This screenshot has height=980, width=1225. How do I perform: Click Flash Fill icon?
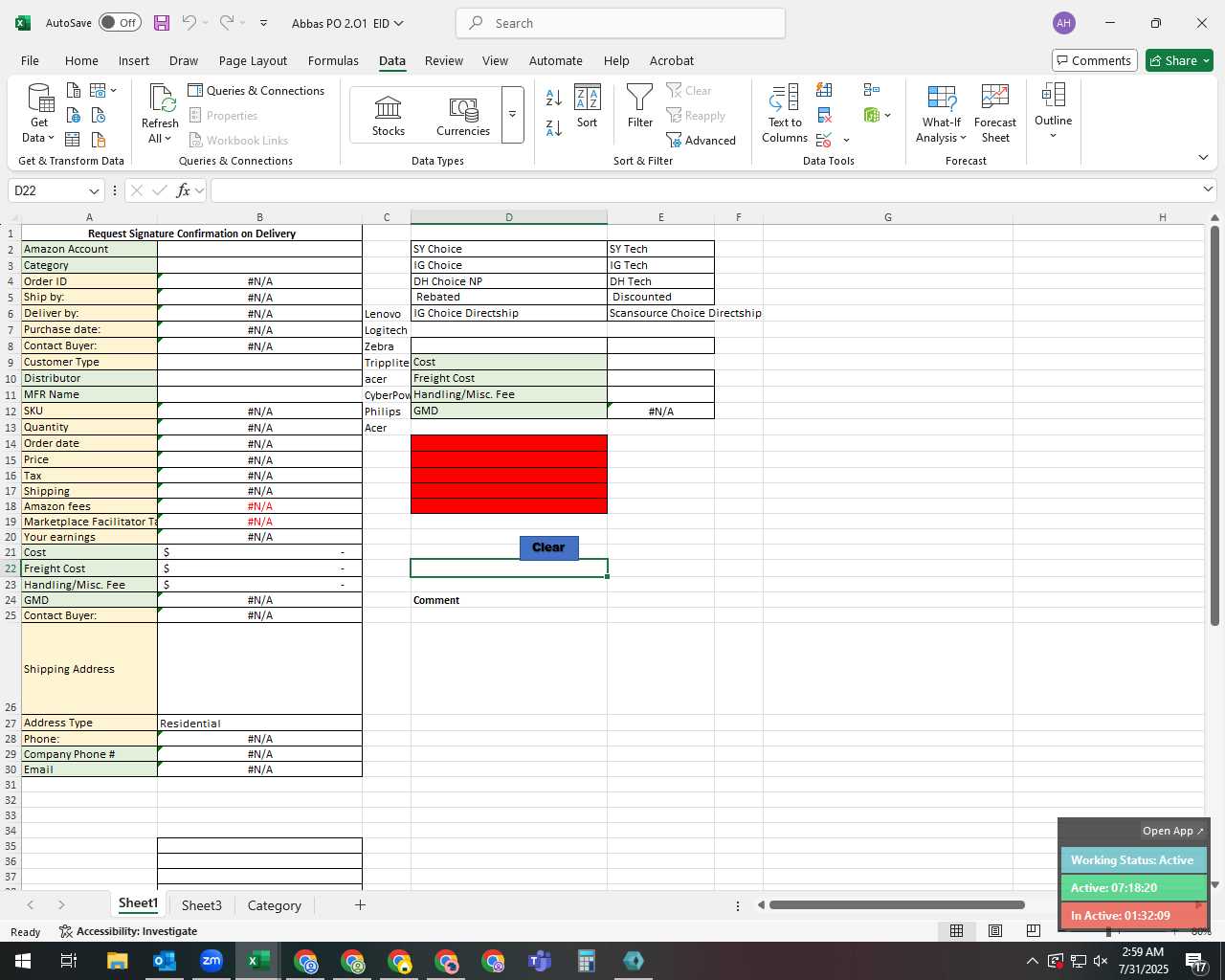(824, 90)
